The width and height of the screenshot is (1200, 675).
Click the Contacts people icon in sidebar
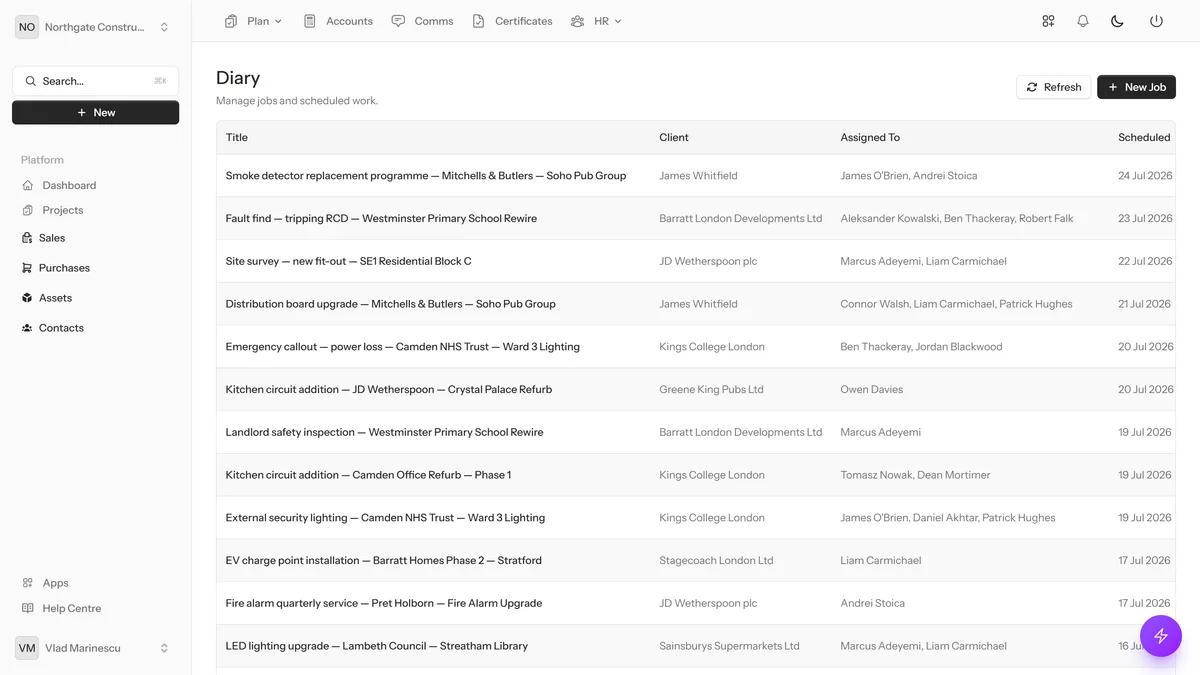(27, 328)
